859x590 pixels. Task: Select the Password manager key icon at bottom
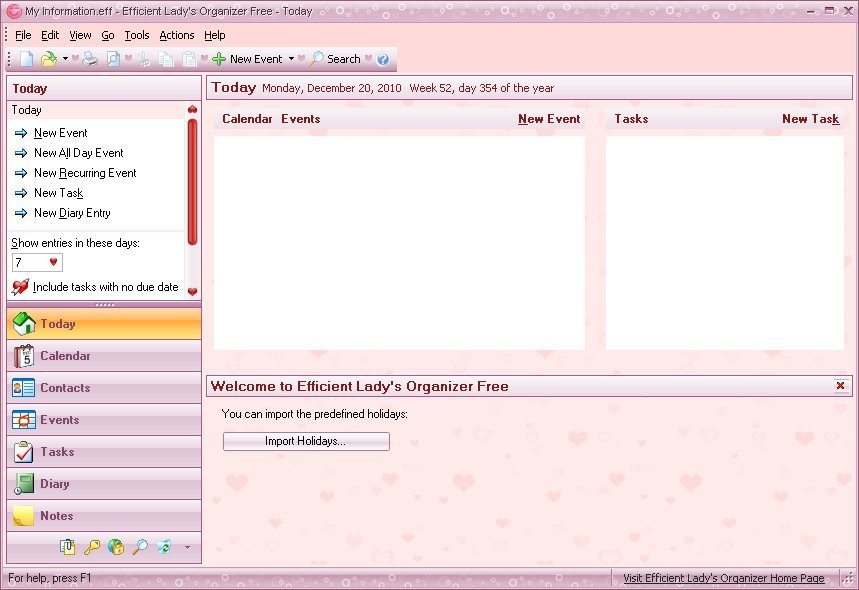click(x=92, y=547)
